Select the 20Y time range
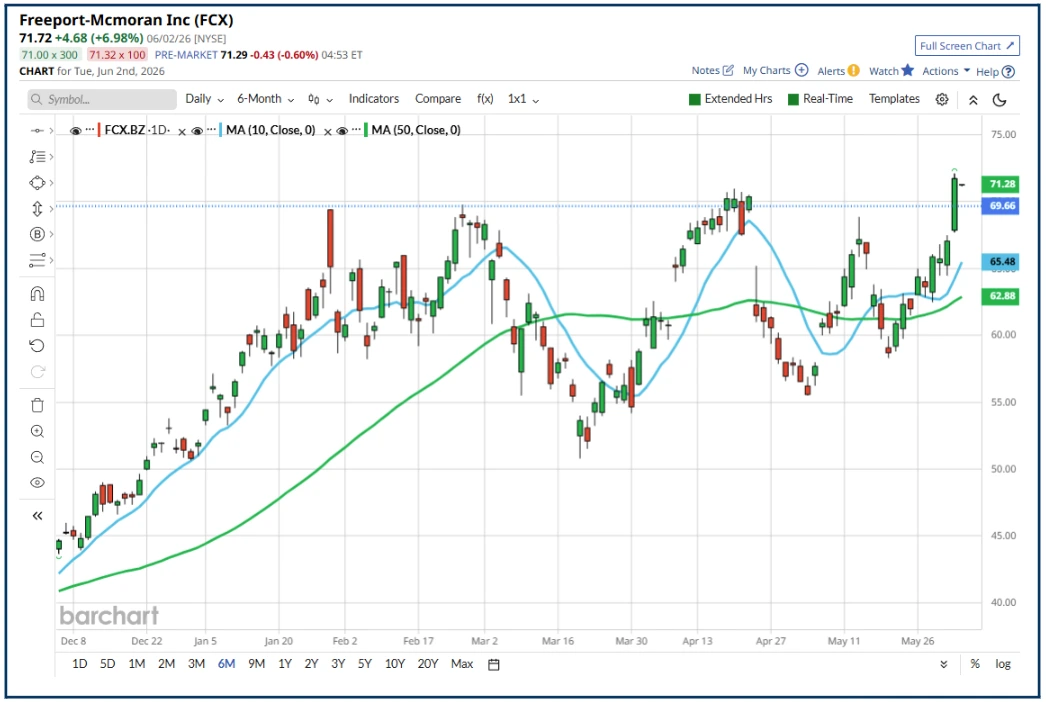1046x702 pixels. (x=428, y=664)
